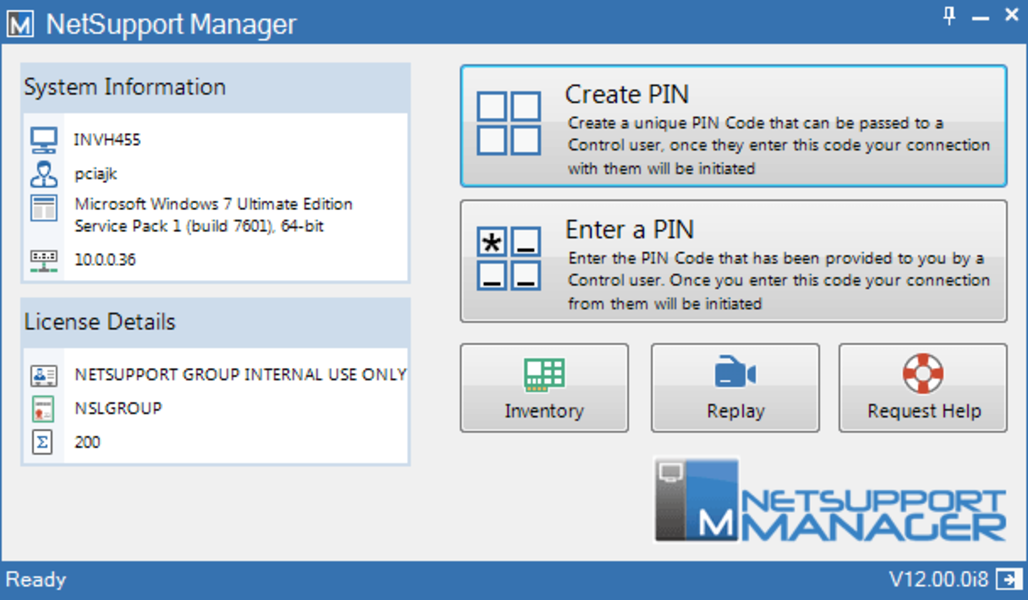Click the Create PIN button
1028x600 pixels.
coord(733,126)
